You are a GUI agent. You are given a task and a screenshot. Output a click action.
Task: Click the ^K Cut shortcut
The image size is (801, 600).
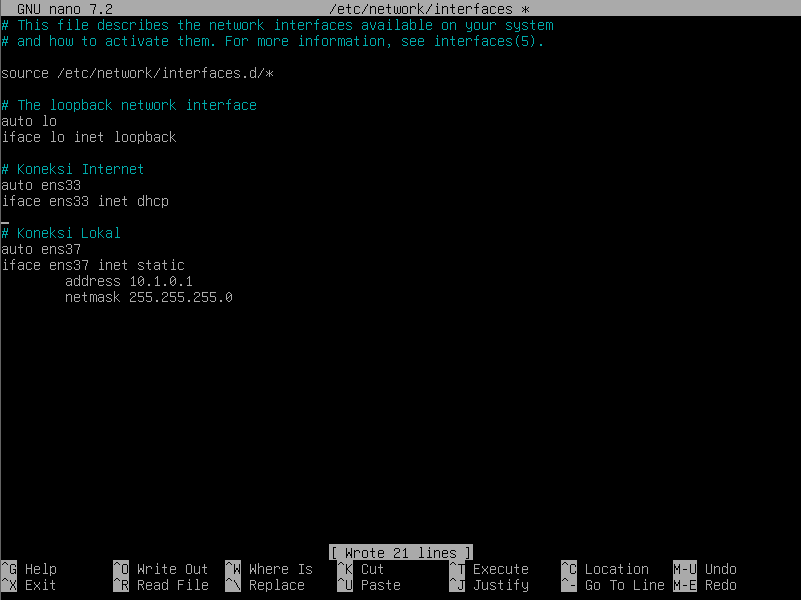coord(361,569)
